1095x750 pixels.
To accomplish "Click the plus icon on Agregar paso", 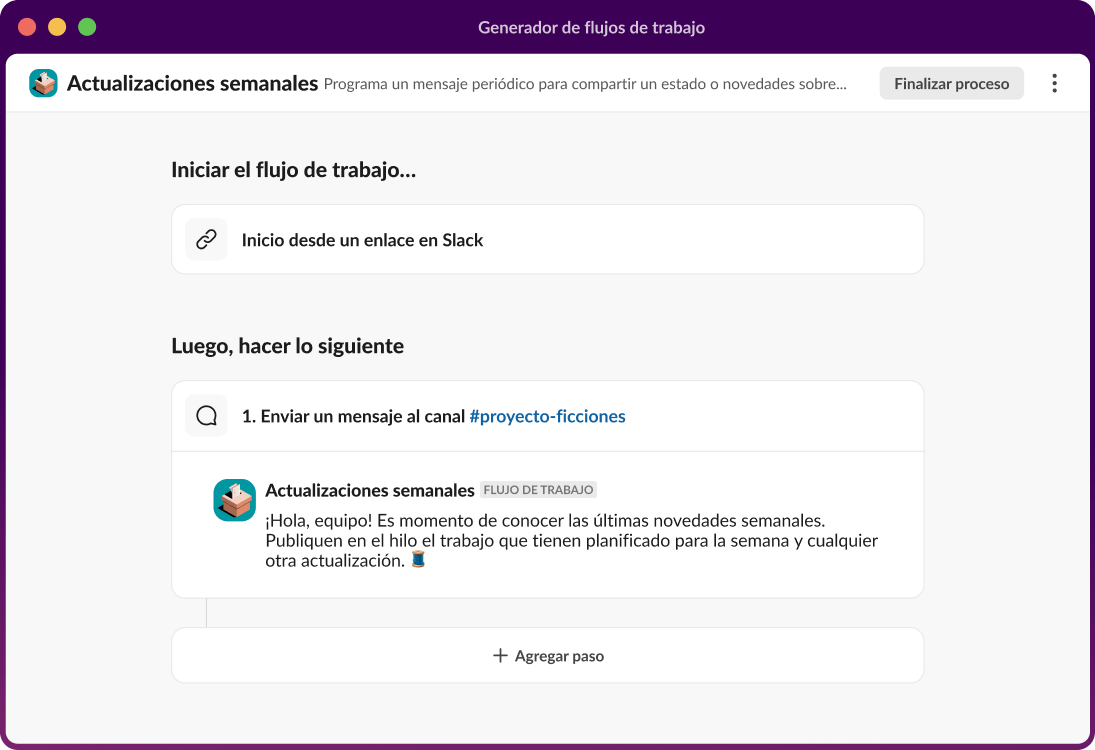I will point(497,656).
